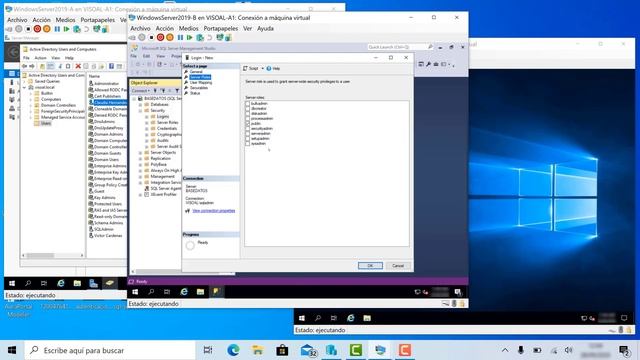Image resolution: width=640 pixels, height=360 pixels.
Task: Open Microsoft Store from host taskbar
Action: coord(282,350)
